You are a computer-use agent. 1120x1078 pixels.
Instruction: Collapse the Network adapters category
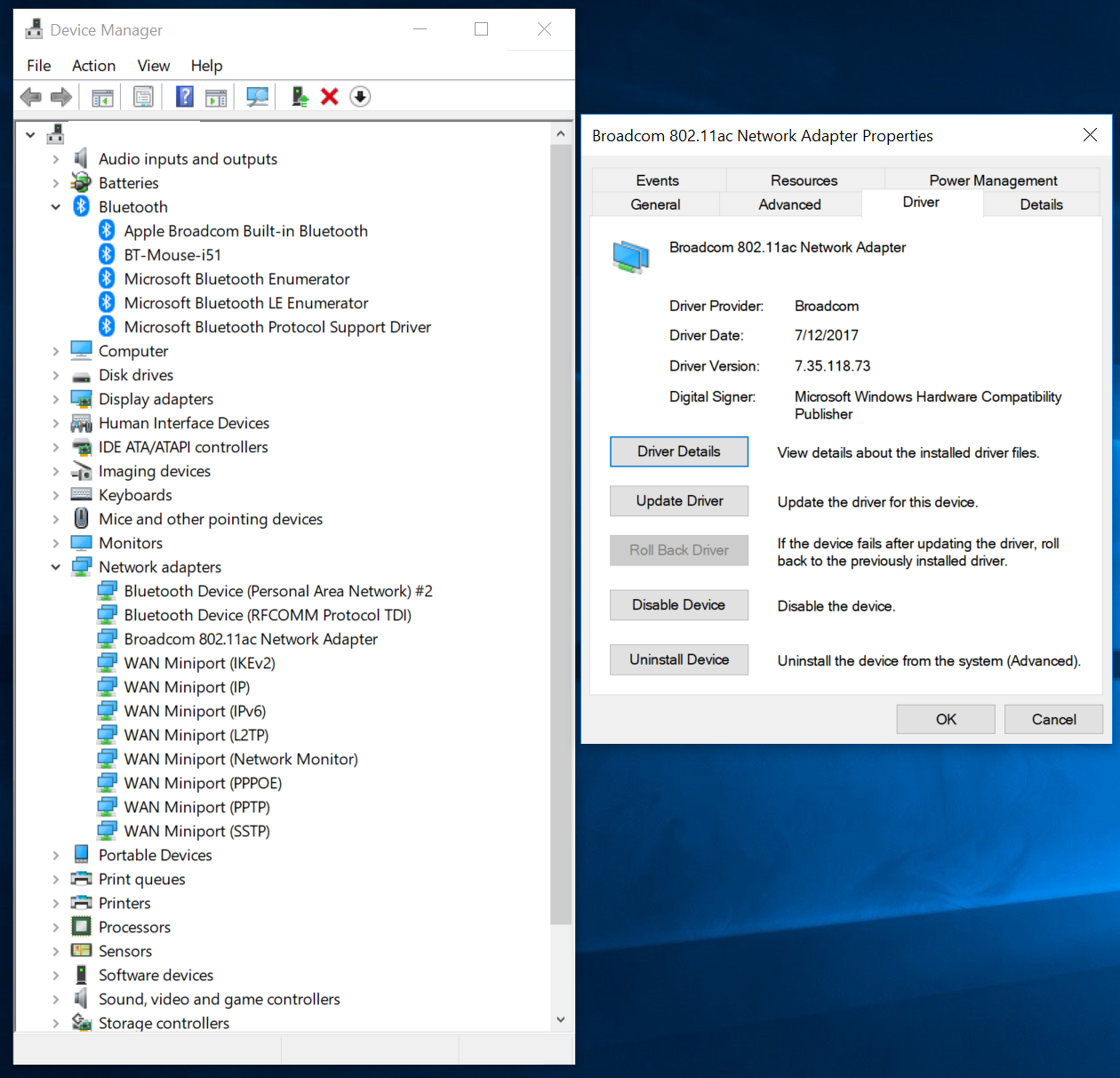coord(56,567)
